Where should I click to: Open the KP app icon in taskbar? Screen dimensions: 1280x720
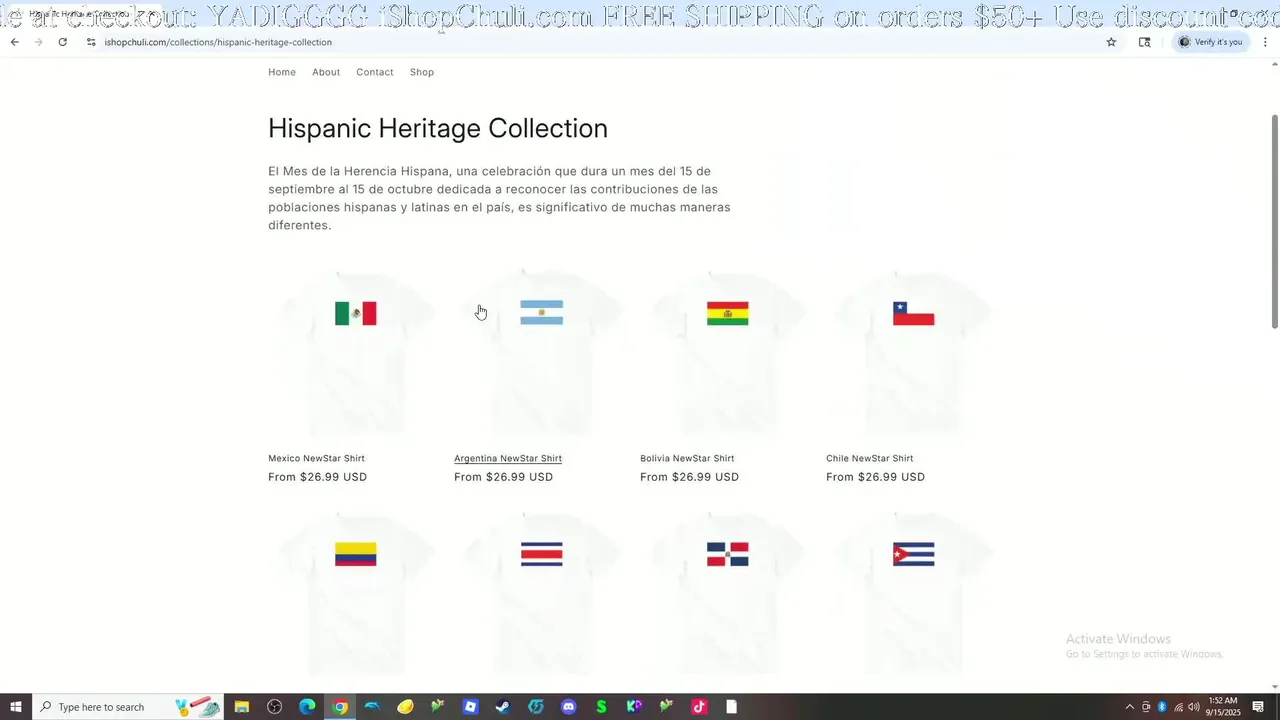point(634,707)
